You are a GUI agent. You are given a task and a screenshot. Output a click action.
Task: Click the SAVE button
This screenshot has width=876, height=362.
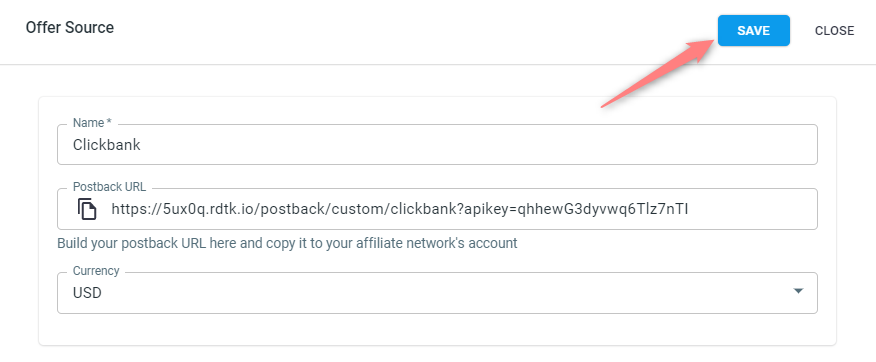(753, 31)
